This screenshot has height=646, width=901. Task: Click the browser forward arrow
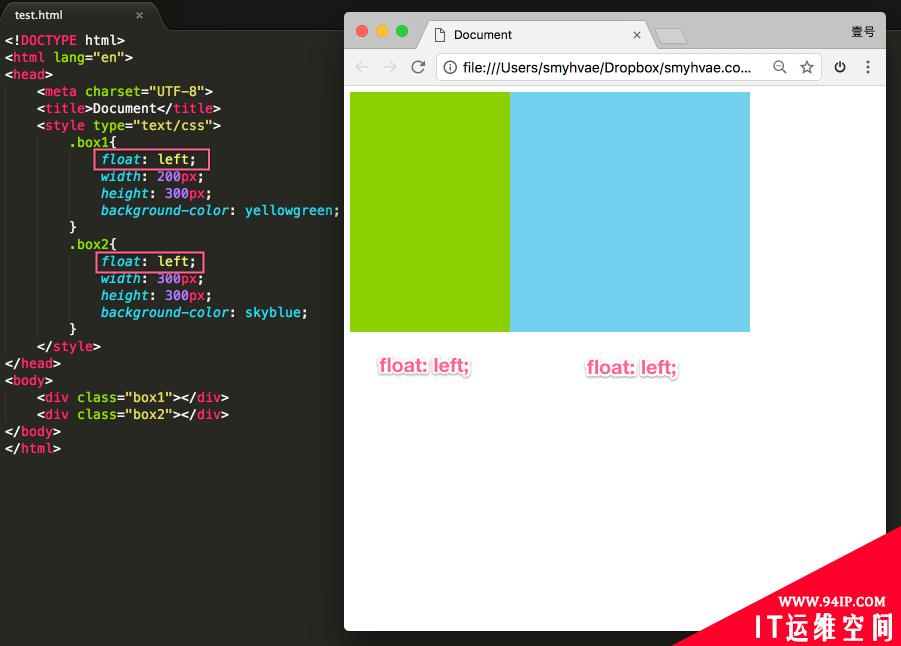tap(390, 67)
